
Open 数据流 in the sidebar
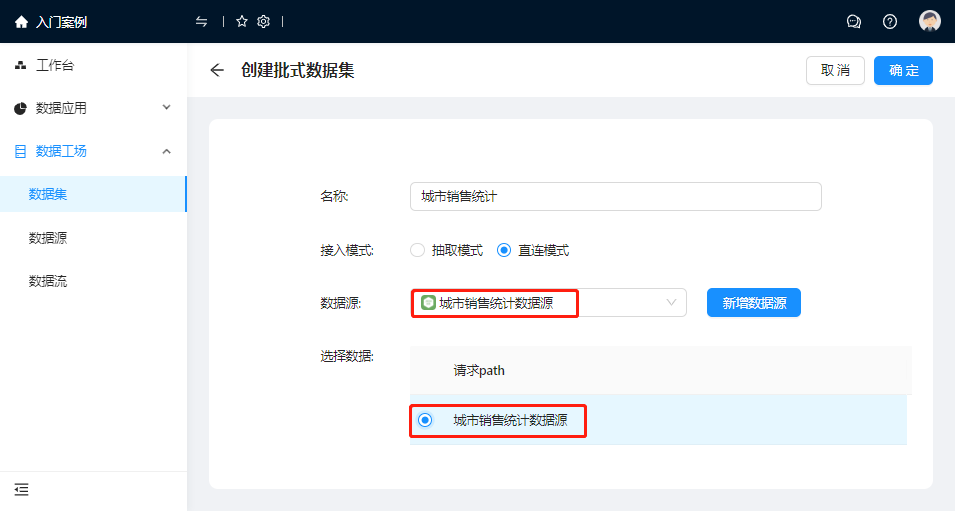click(48, 281)
